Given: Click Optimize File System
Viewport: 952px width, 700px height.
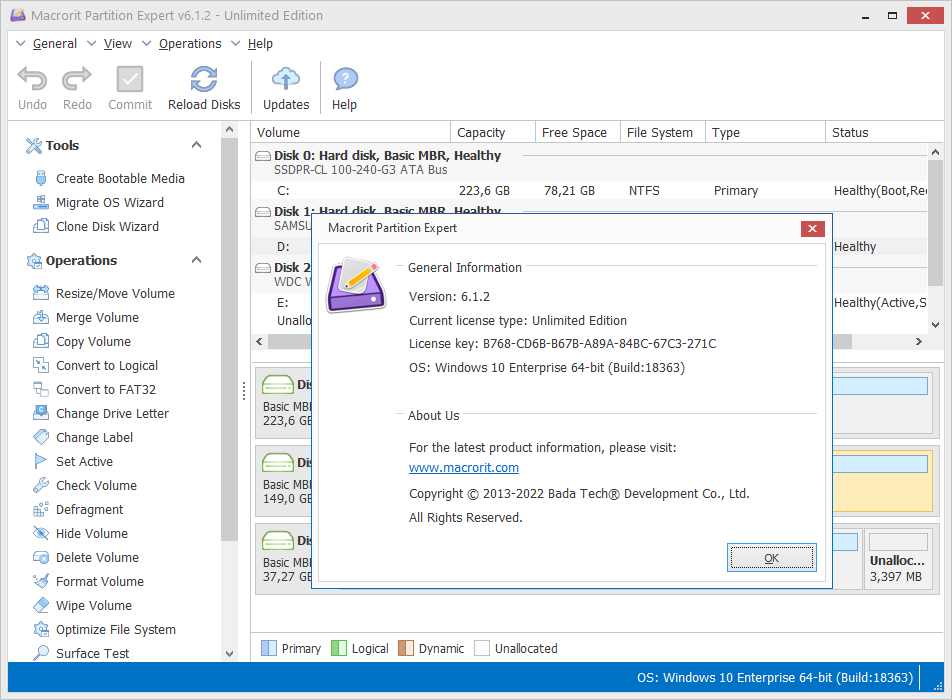Looking at the screenshot, I should pyautogui.click(x=115, y=630).
